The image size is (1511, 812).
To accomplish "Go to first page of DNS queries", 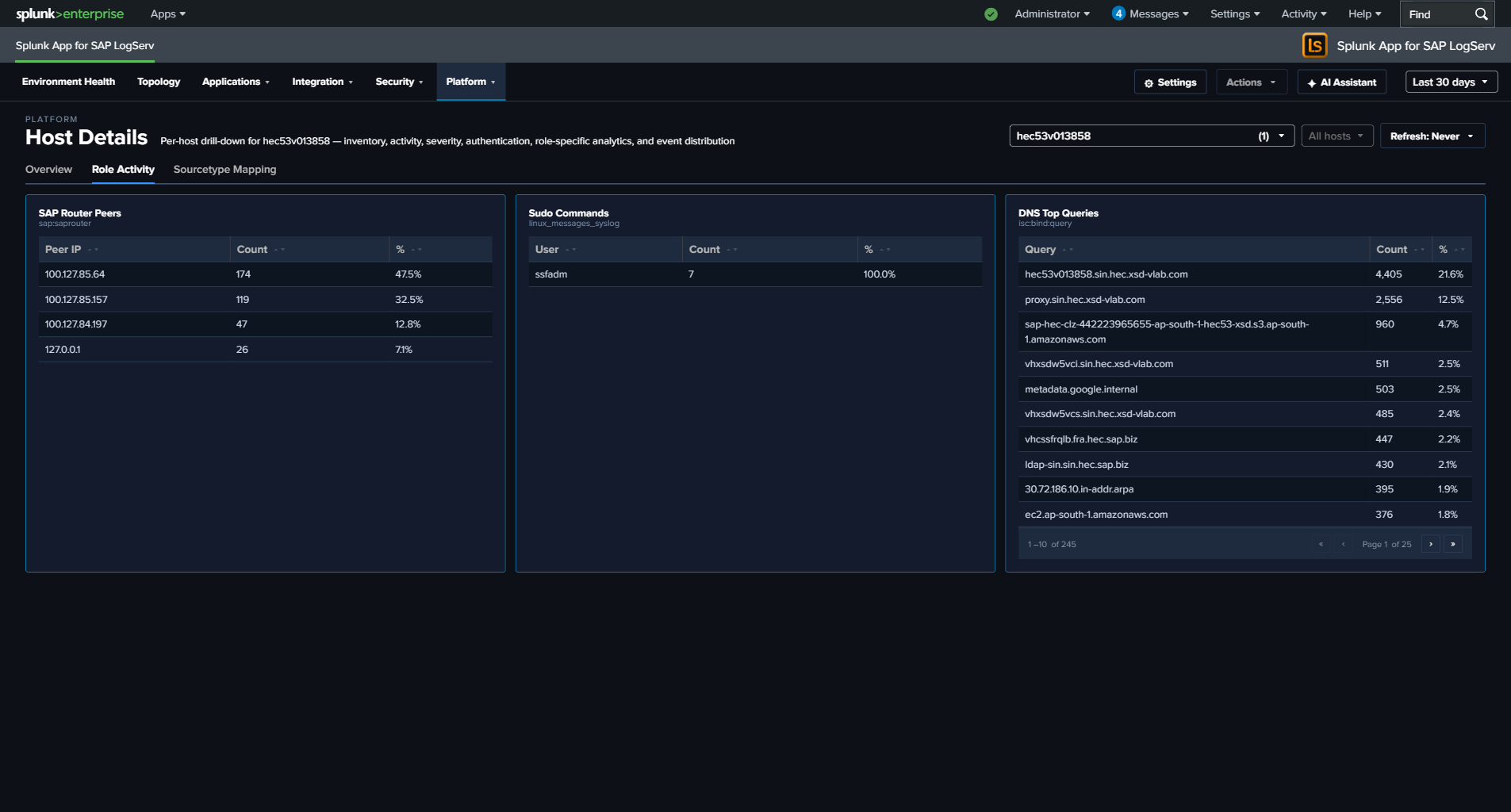I will point(1321,544).
